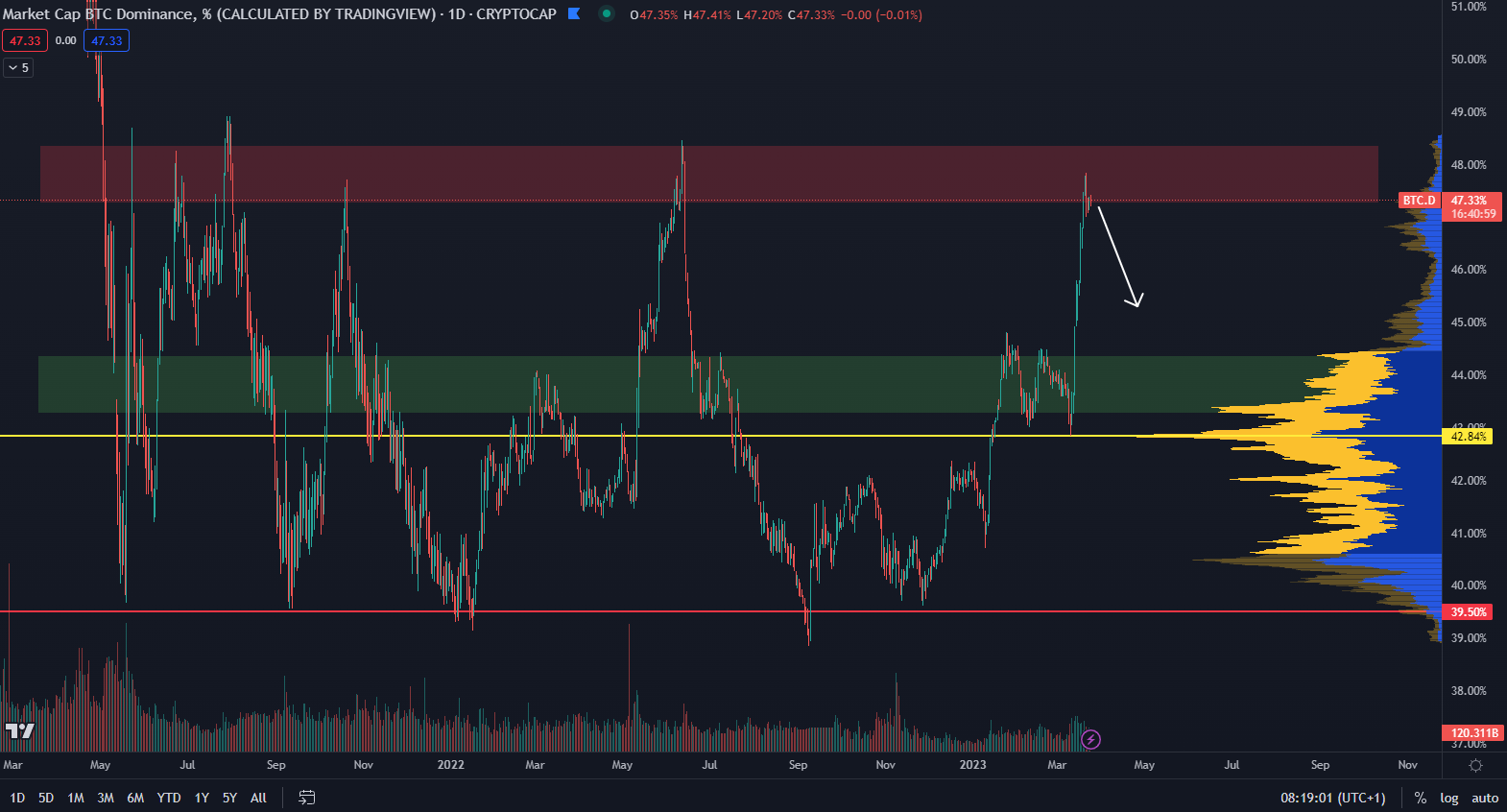Click the blue 47.33 buy price button
Screen dimensions: 1507x812
pyautogui.click(x=107, y=40)
